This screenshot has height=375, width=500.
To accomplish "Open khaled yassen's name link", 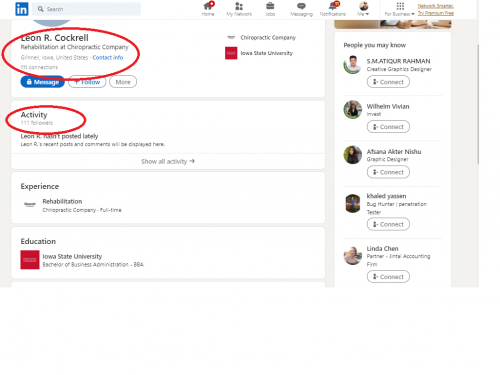I will (386, 196).
